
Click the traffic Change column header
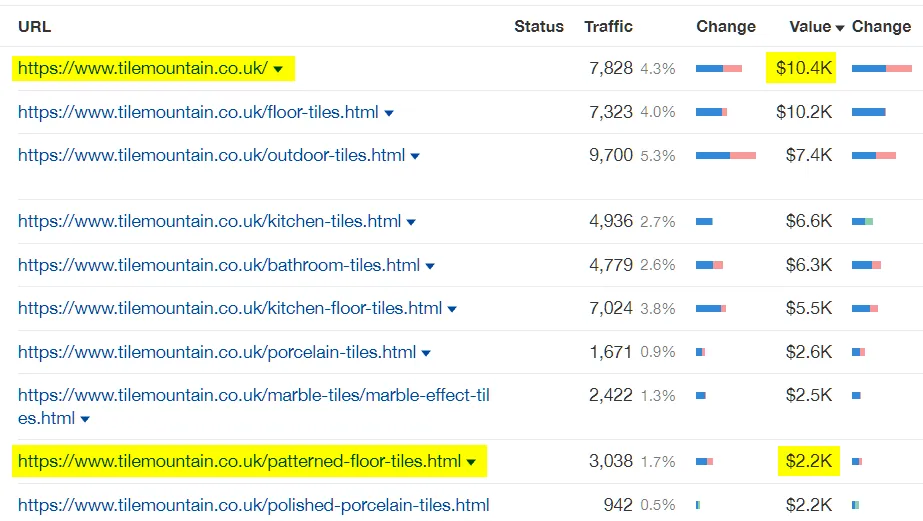[726, 26]
